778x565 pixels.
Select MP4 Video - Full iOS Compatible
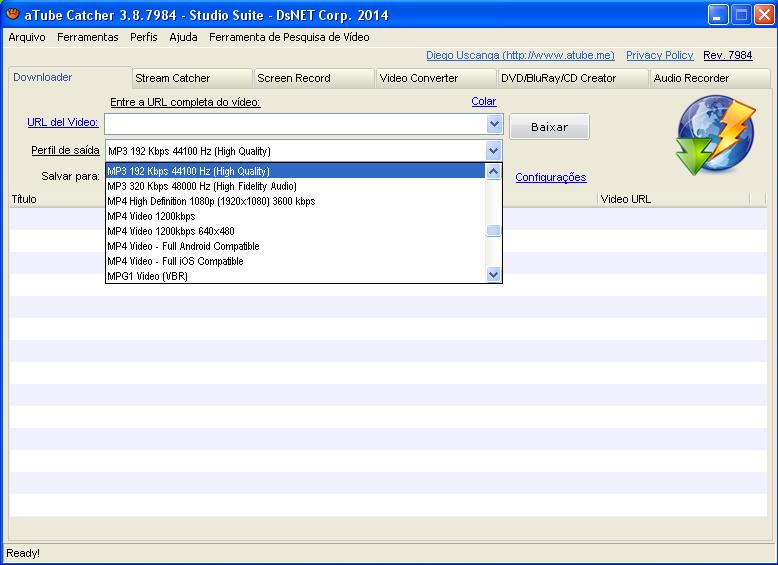tap(175, 261)
